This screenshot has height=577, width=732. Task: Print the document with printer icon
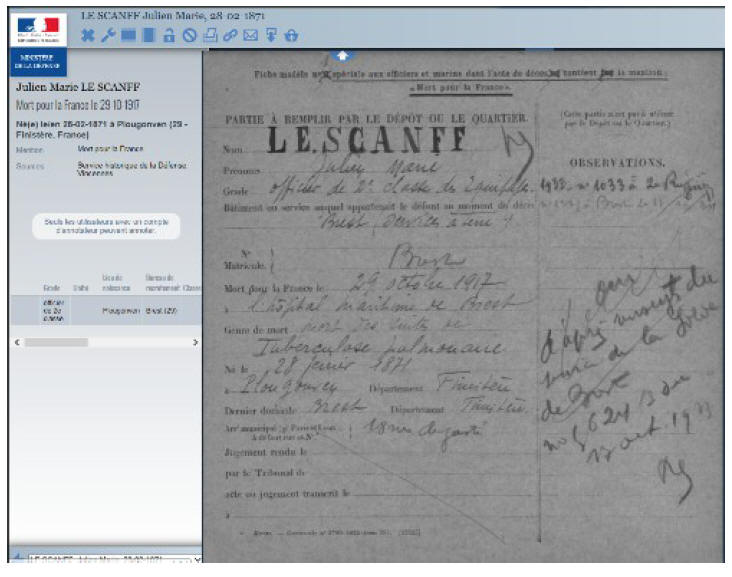pyautogui.click(x=210, y=36)
